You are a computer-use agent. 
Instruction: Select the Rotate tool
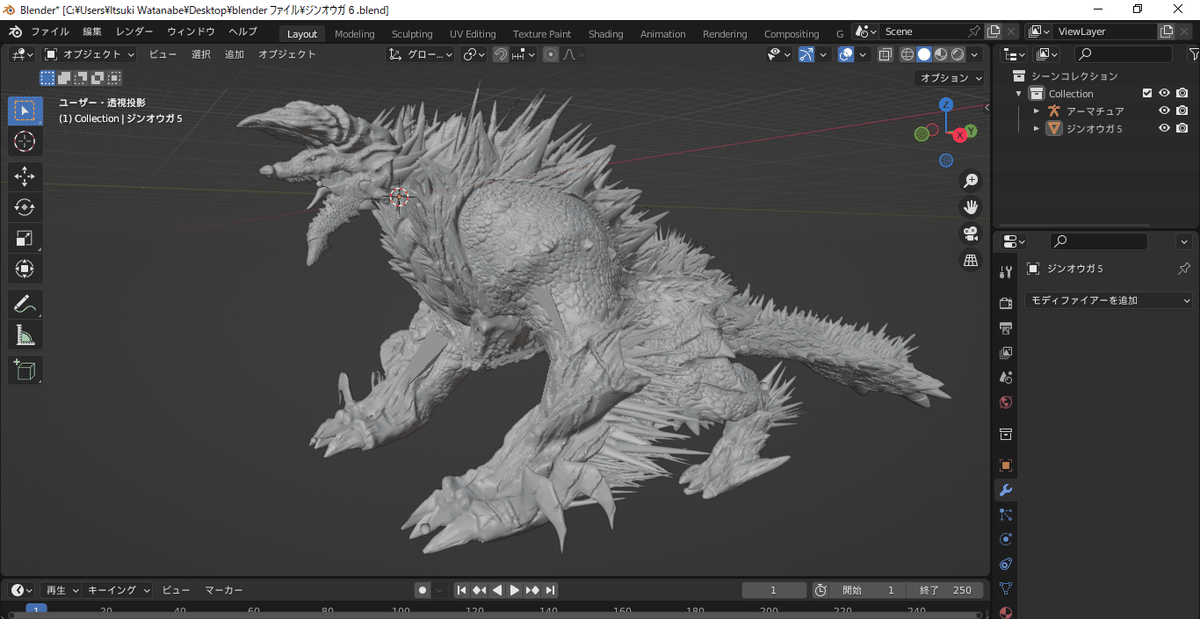(25, 207)
